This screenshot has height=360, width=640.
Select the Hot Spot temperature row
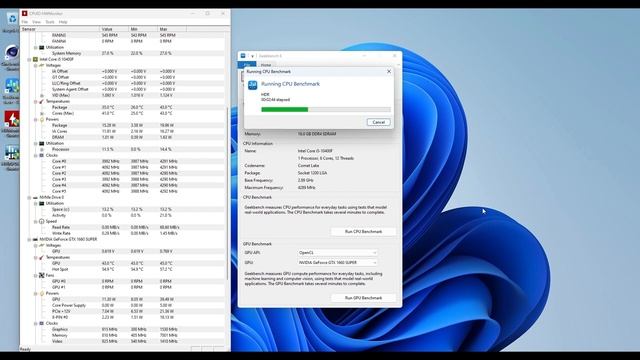pyautogui.click(x=122, y=269)
